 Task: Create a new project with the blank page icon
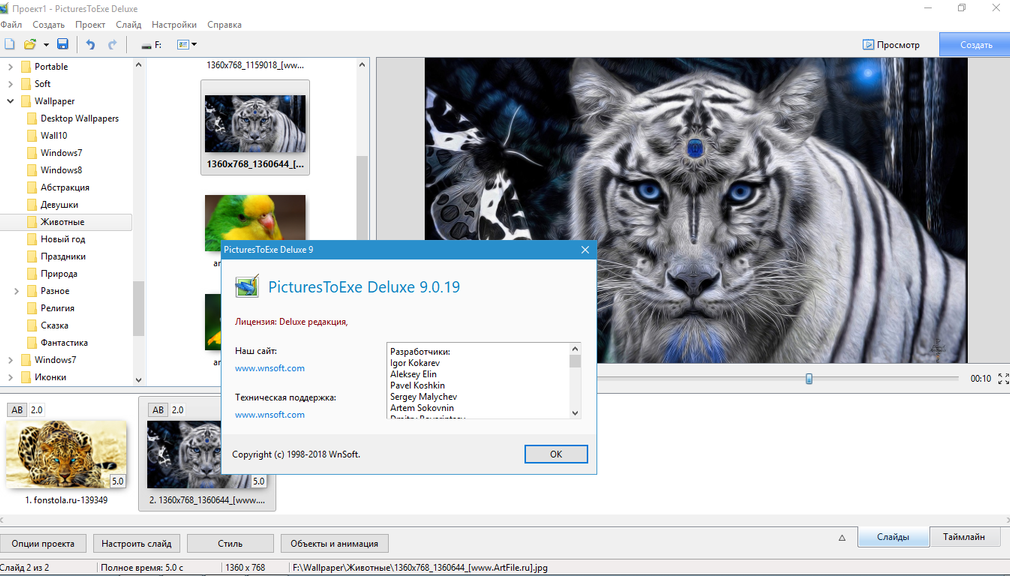point(10,44)
